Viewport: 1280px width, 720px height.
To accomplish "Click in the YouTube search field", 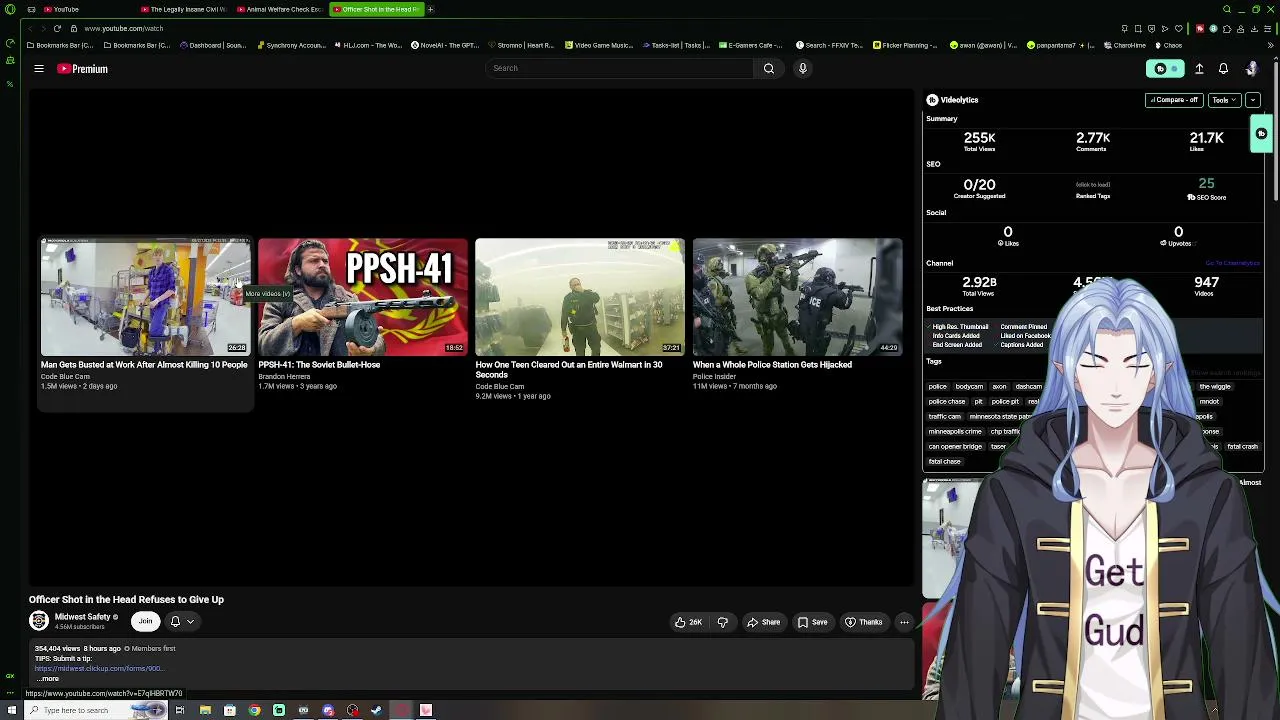I will (x=619, y=68).
